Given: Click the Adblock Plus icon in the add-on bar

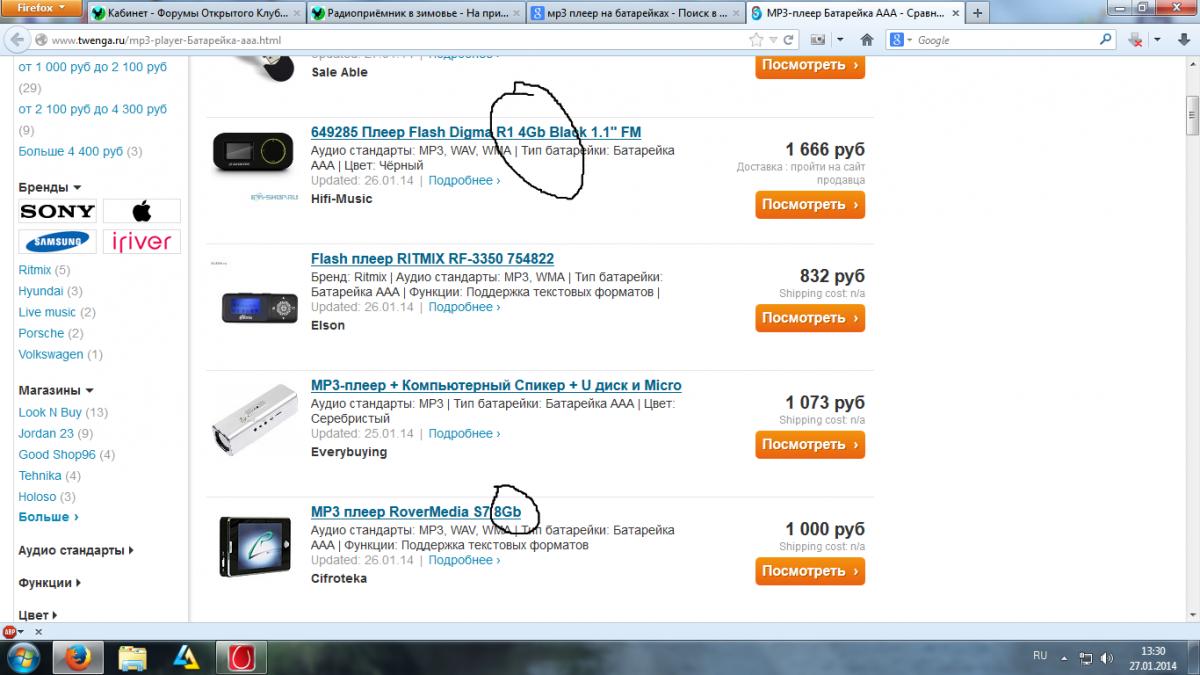Looking at the screenshot, I should [10, 632].
